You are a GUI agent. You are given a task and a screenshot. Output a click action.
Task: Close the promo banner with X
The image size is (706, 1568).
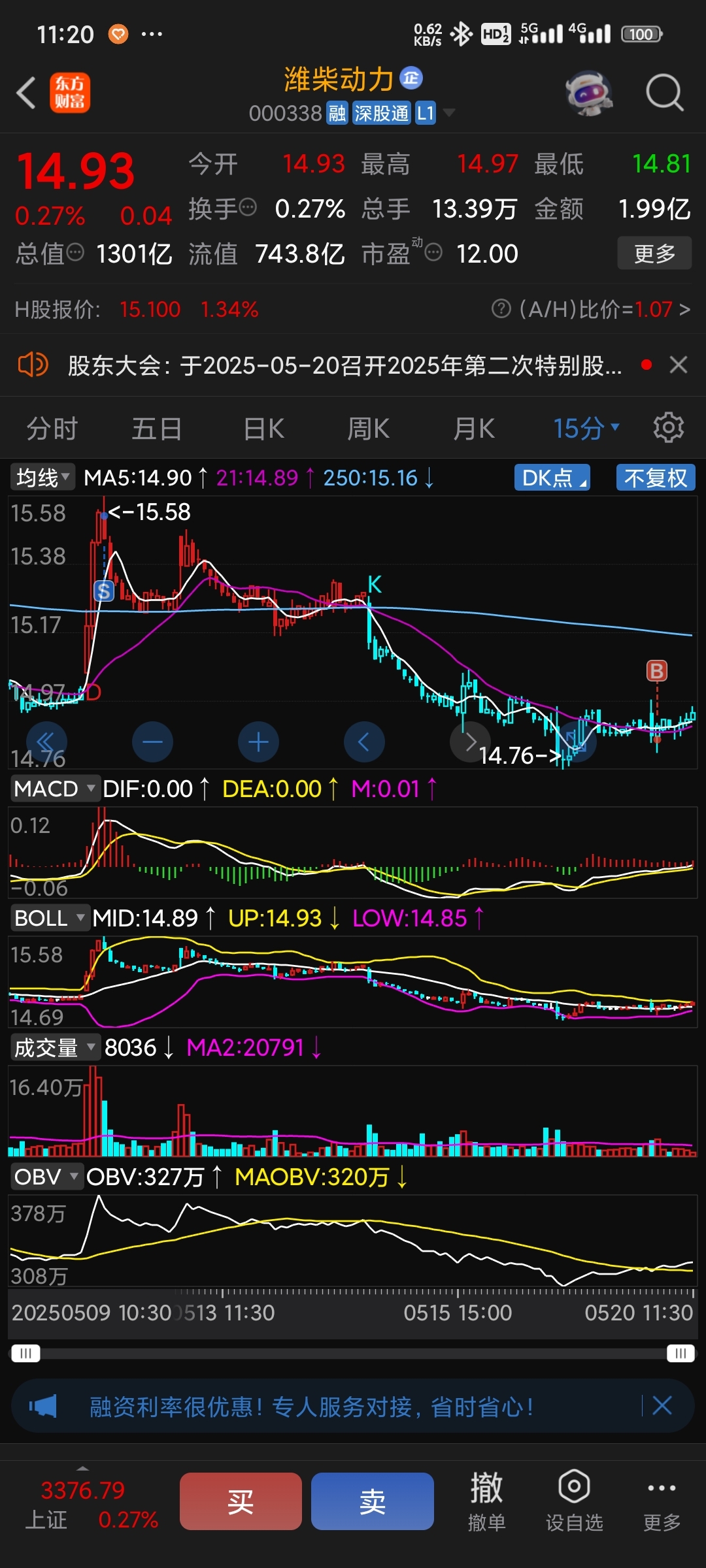click(x=662, y=1405)
